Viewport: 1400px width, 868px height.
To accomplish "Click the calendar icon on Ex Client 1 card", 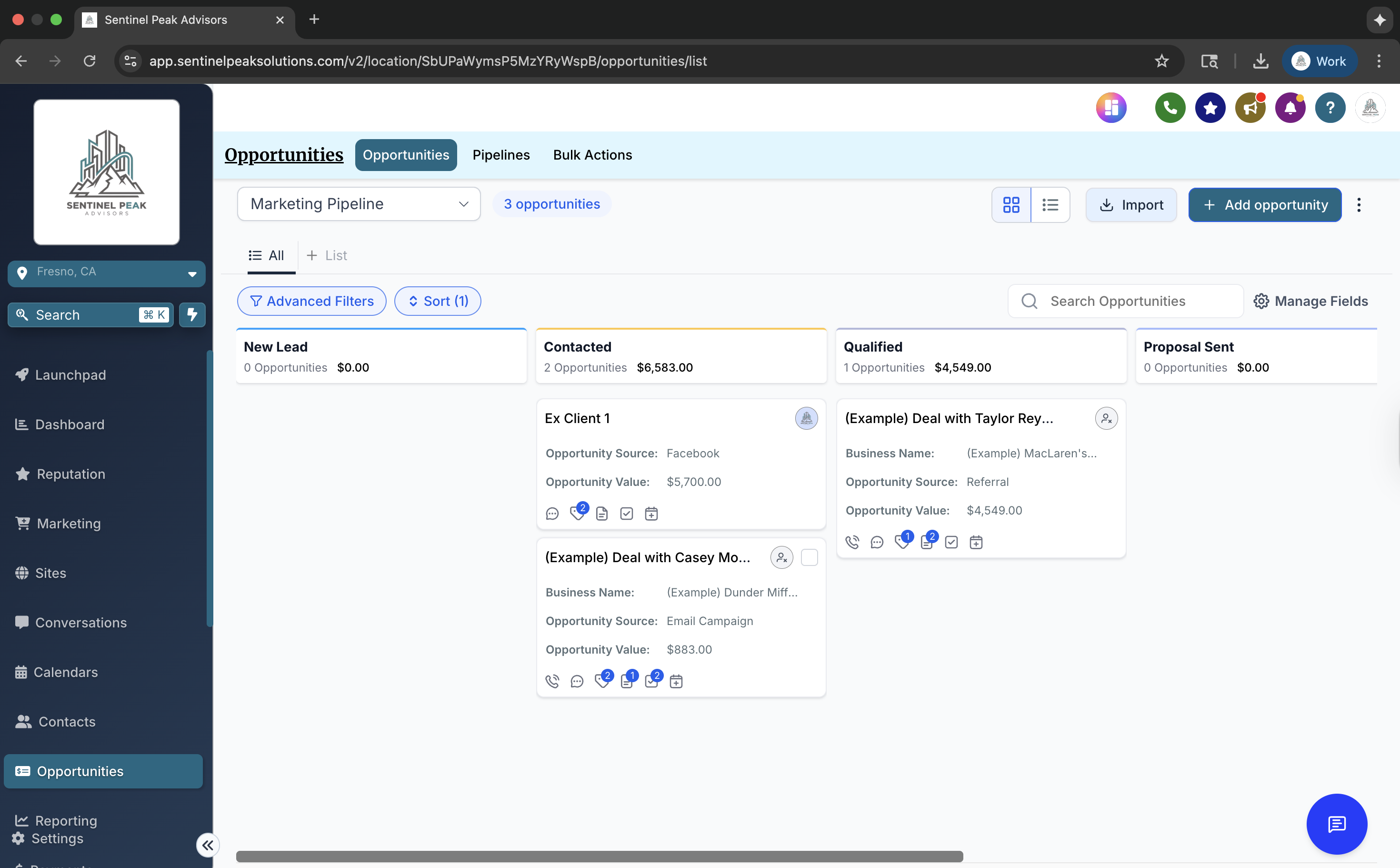I will pos(651,513).
